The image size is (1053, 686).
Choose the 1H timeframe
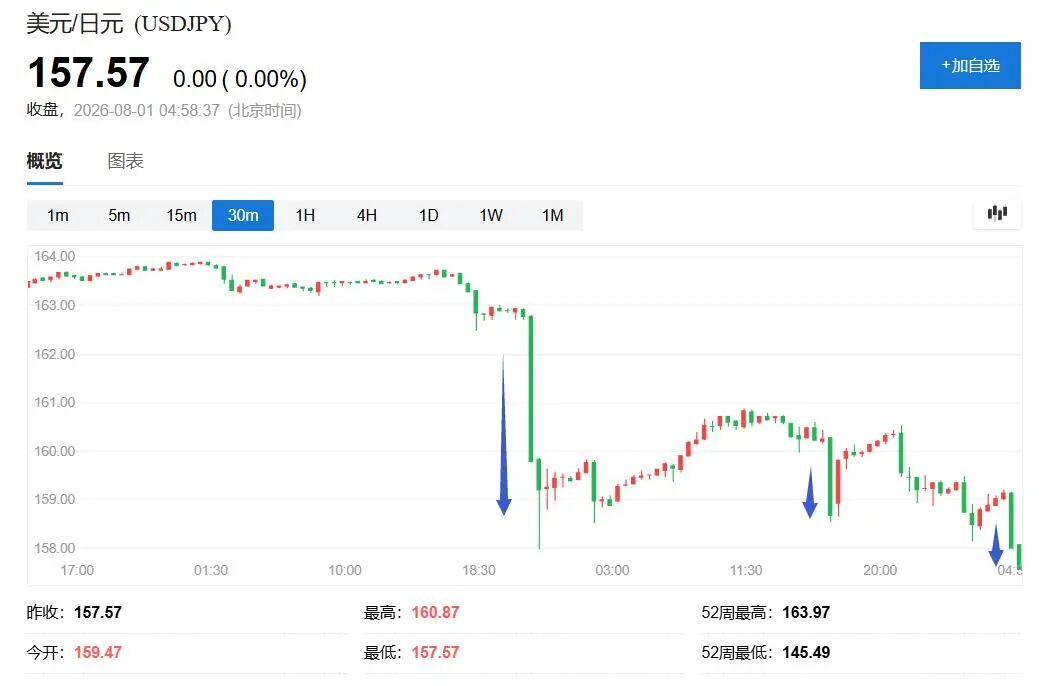click(305, 215)
